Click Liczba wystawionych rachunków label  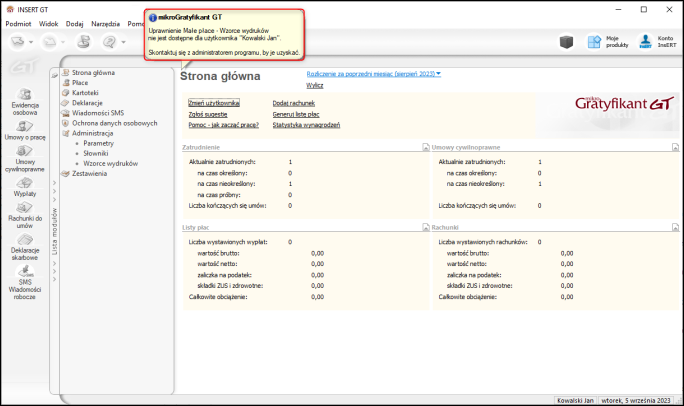[483, 242]
